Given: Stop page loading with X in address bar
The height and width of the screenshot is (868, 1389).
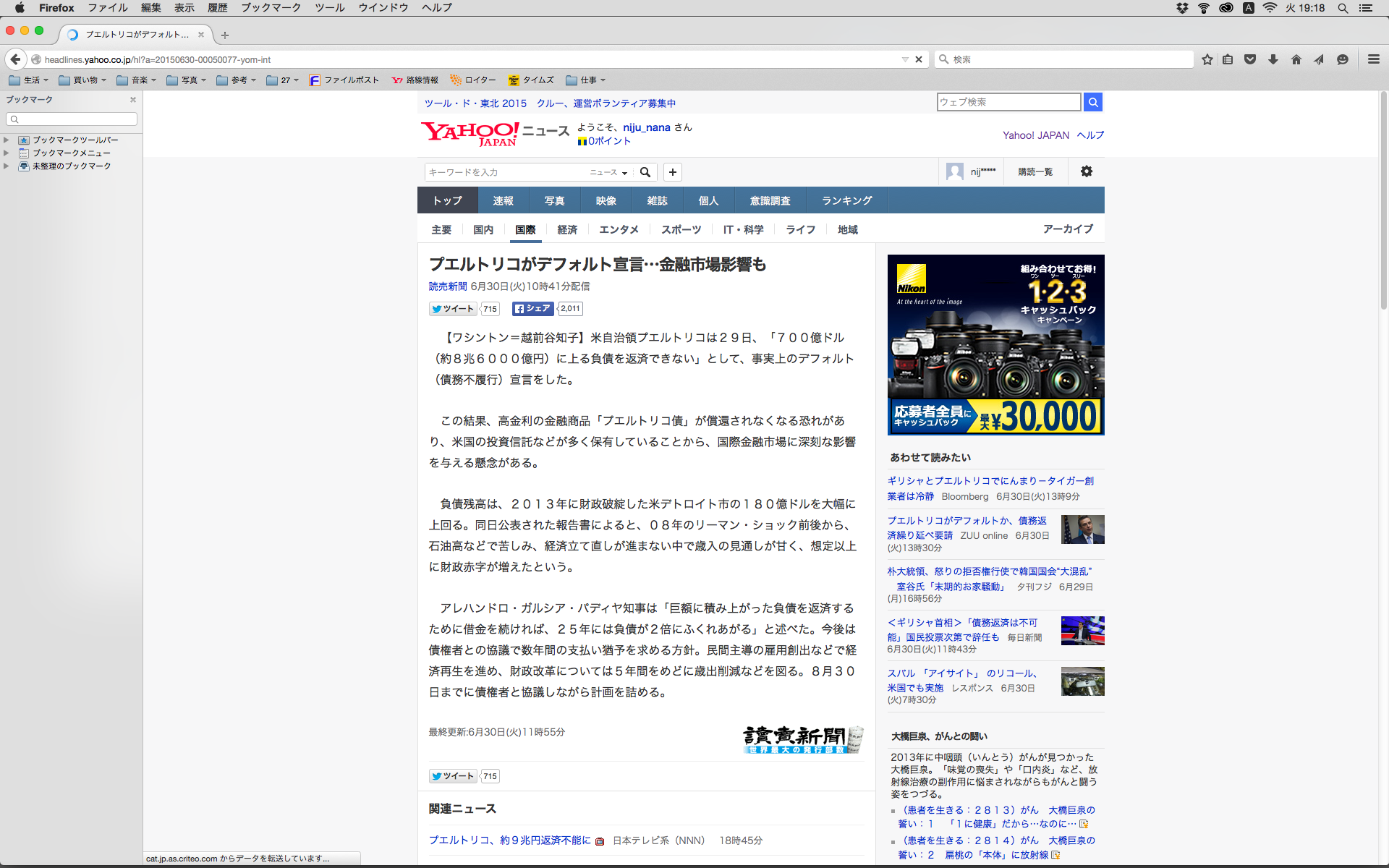Looking at the screenshot, I should point(919,59).
